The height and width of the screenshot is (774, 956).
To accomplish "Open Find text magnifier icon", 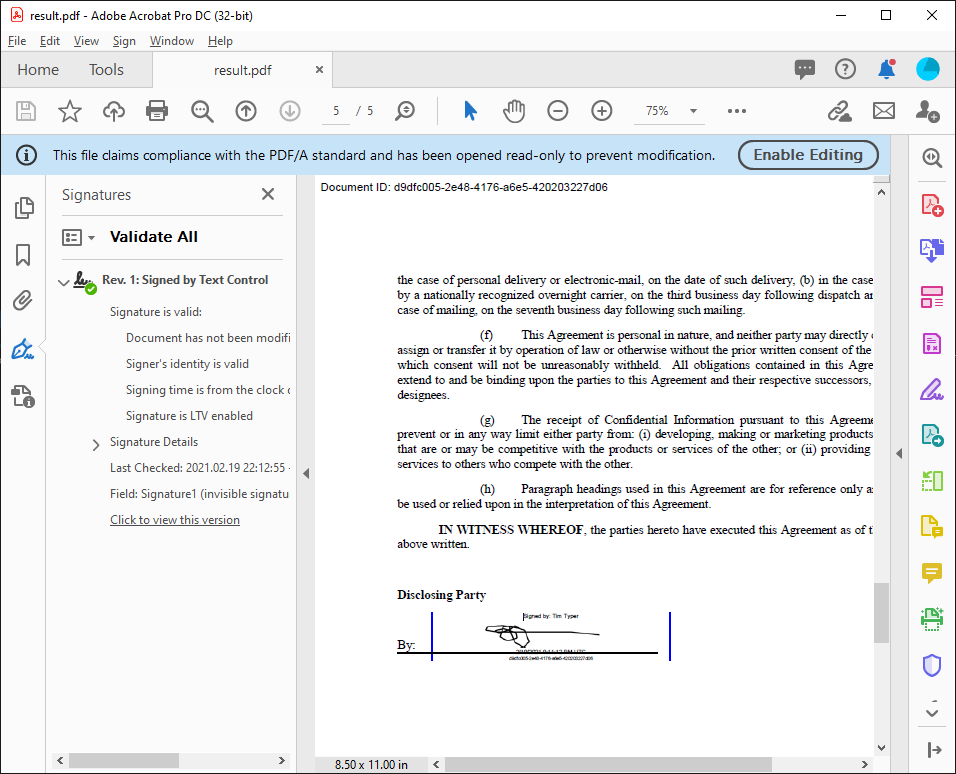I will coord(202,111).
